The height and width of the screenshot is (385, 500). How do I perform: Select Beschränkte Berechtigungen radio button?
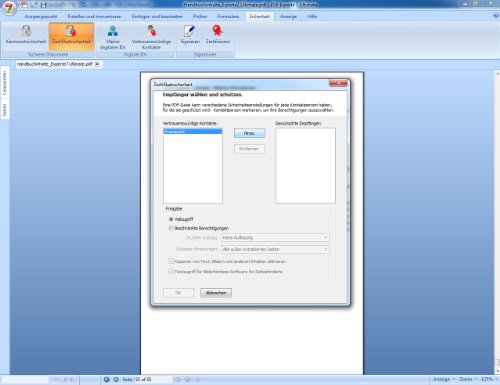coord(171,228)
